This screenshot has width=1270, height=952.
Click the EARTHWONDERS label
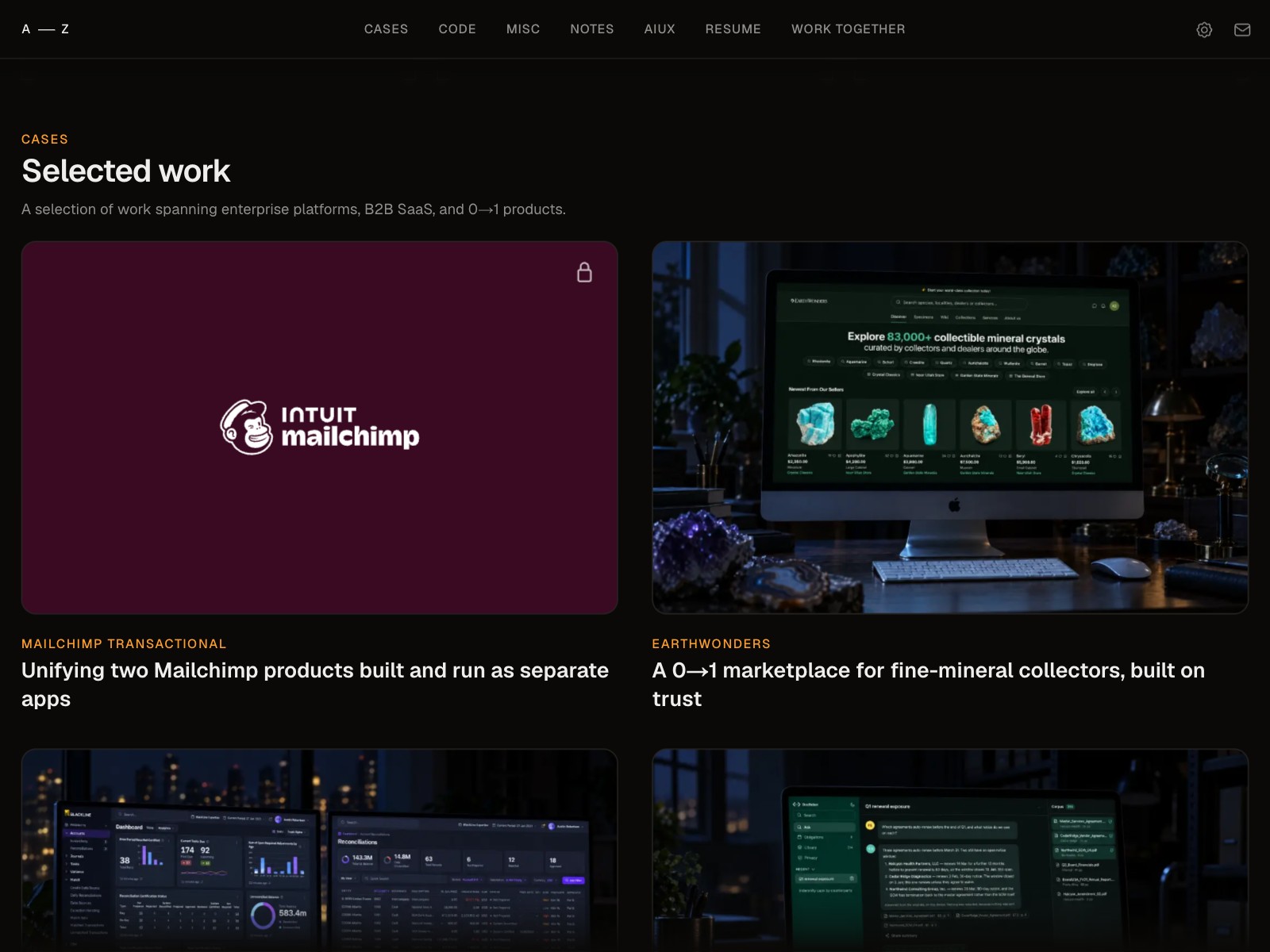coord(711,643)
